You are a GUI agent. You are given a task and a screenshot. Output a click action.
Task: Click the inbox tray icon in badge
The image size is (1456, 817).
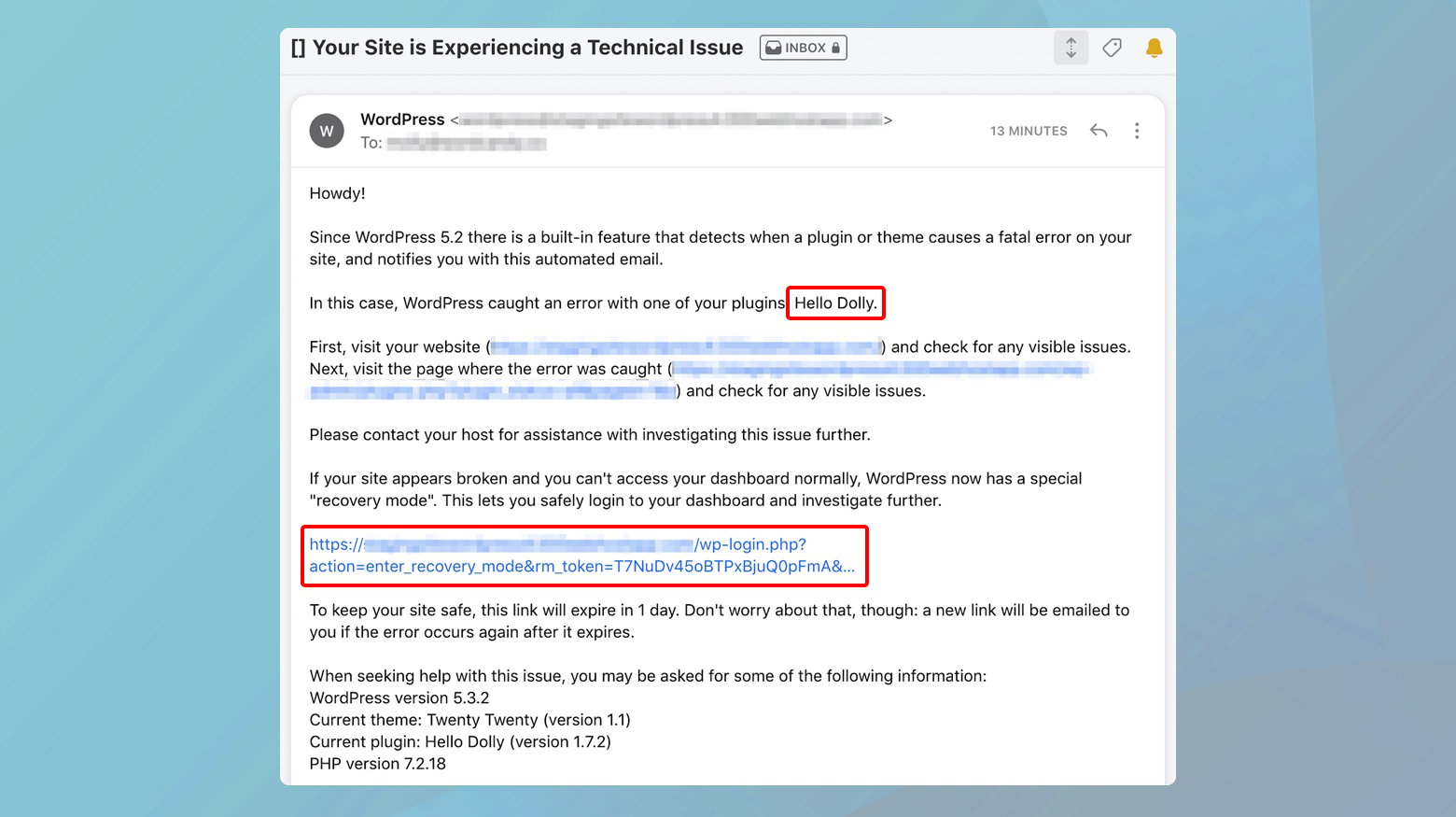(774, 48)
